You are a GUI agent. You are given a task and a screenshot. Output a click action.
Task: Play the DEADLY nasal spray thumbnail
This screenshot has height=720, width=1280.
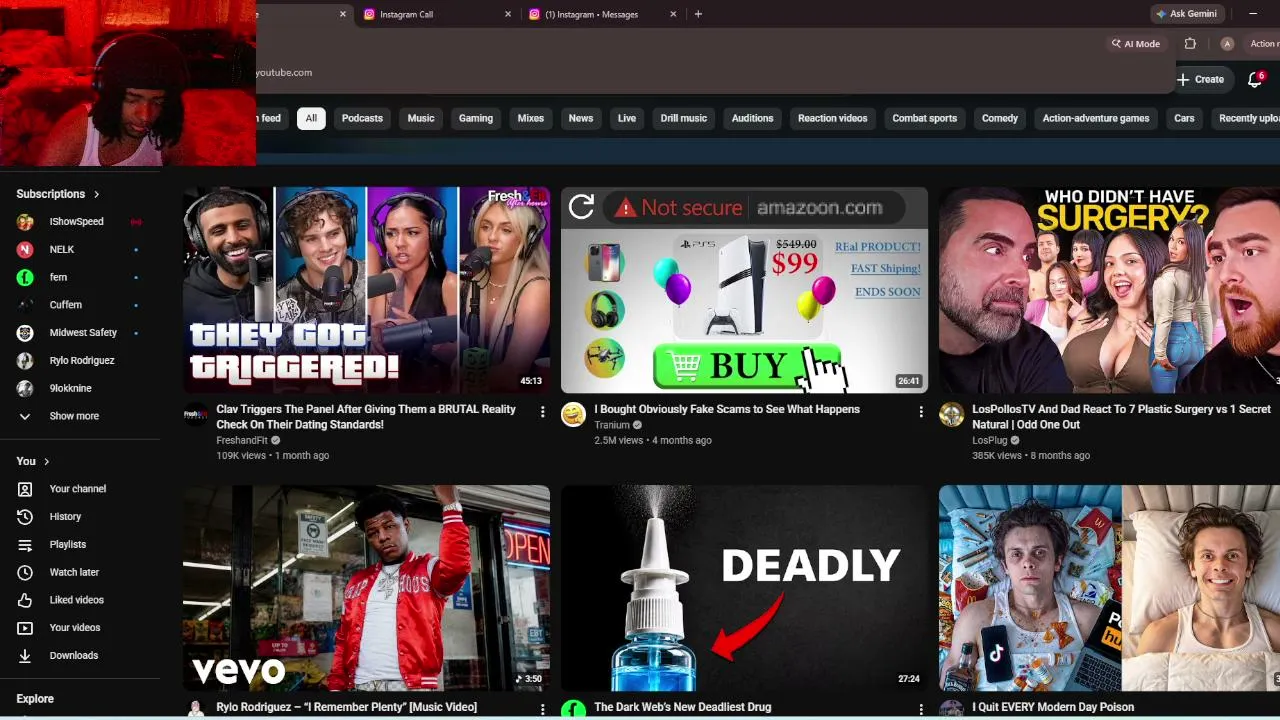click(744, 588)
